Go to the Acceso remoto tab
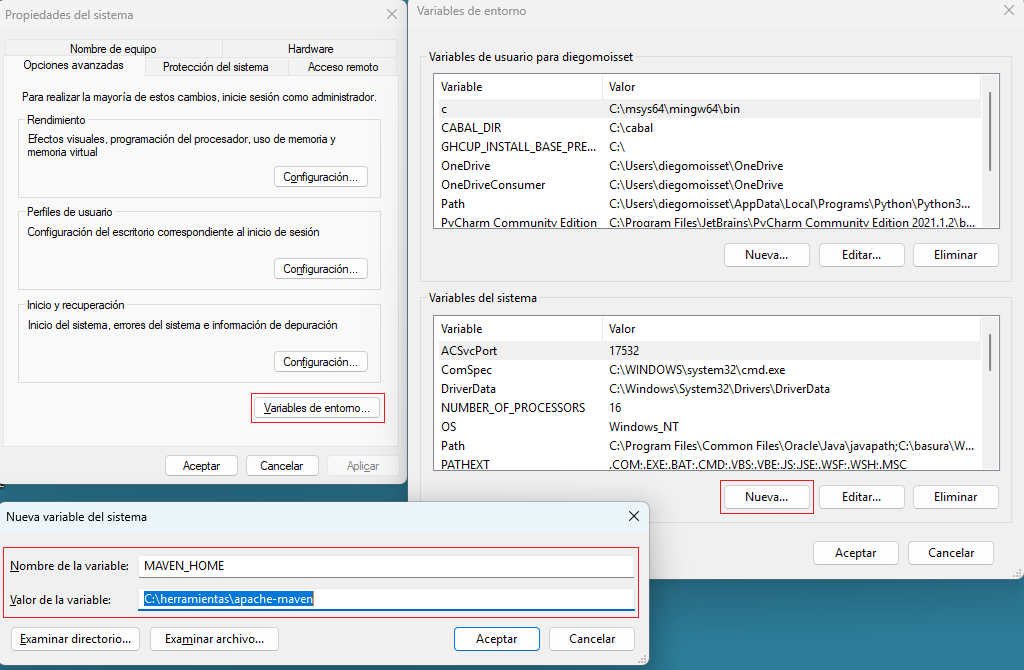 [x=343, y=67]
